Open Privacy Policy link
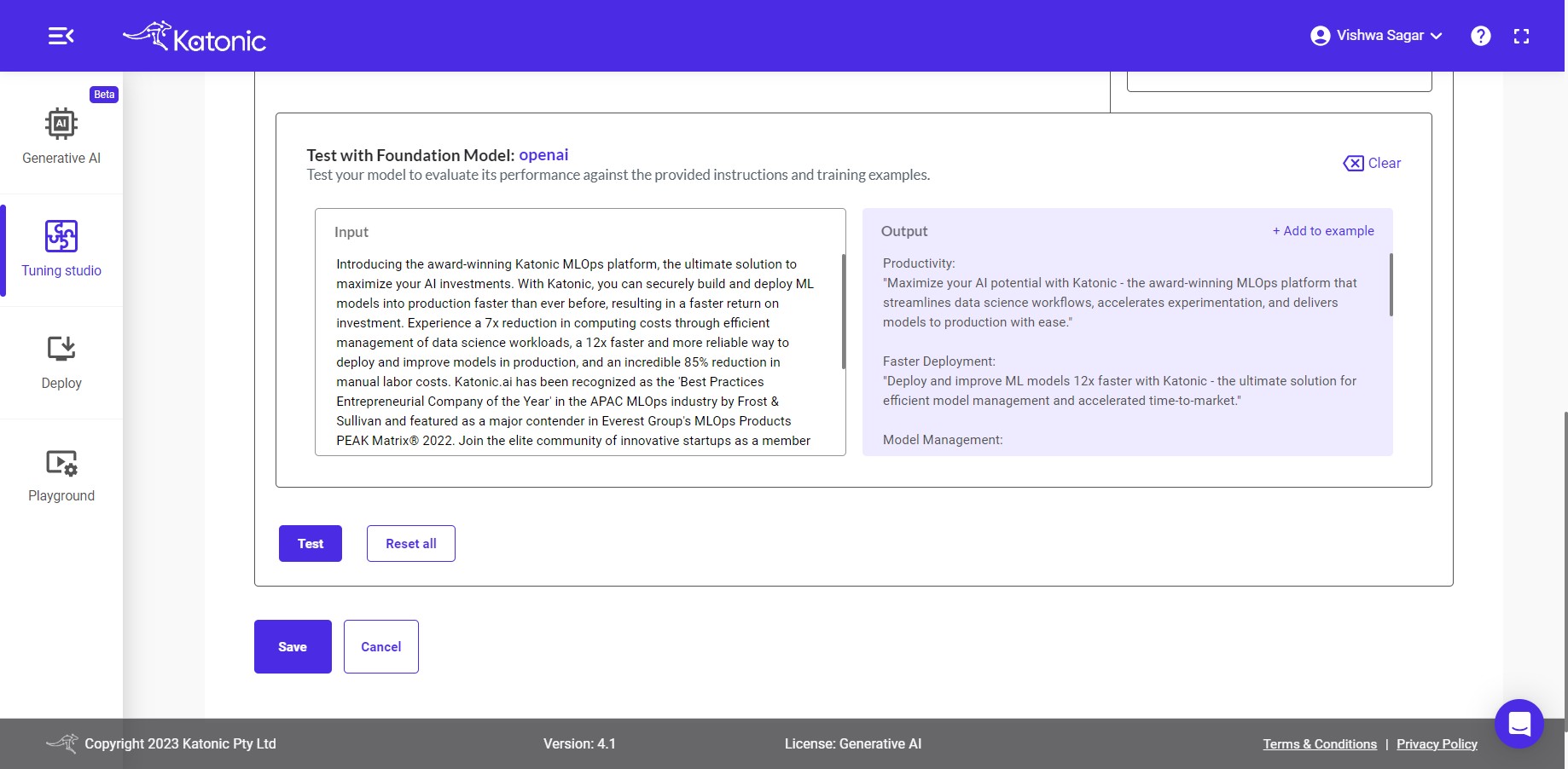This screenshot has width=1568, height=769. tap(1437, 744)
